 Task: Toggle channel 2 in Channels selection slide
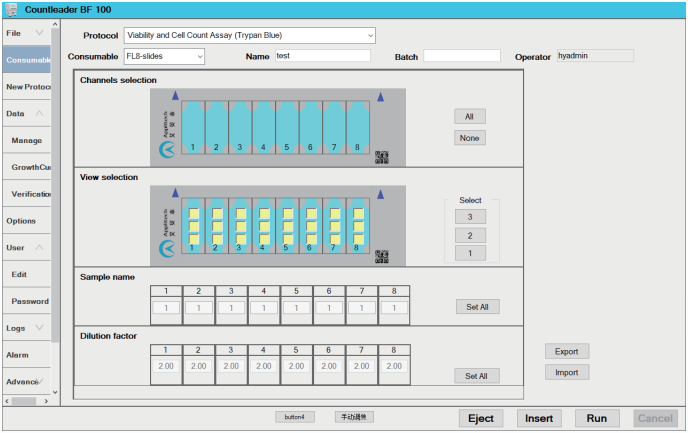point(217,127)
